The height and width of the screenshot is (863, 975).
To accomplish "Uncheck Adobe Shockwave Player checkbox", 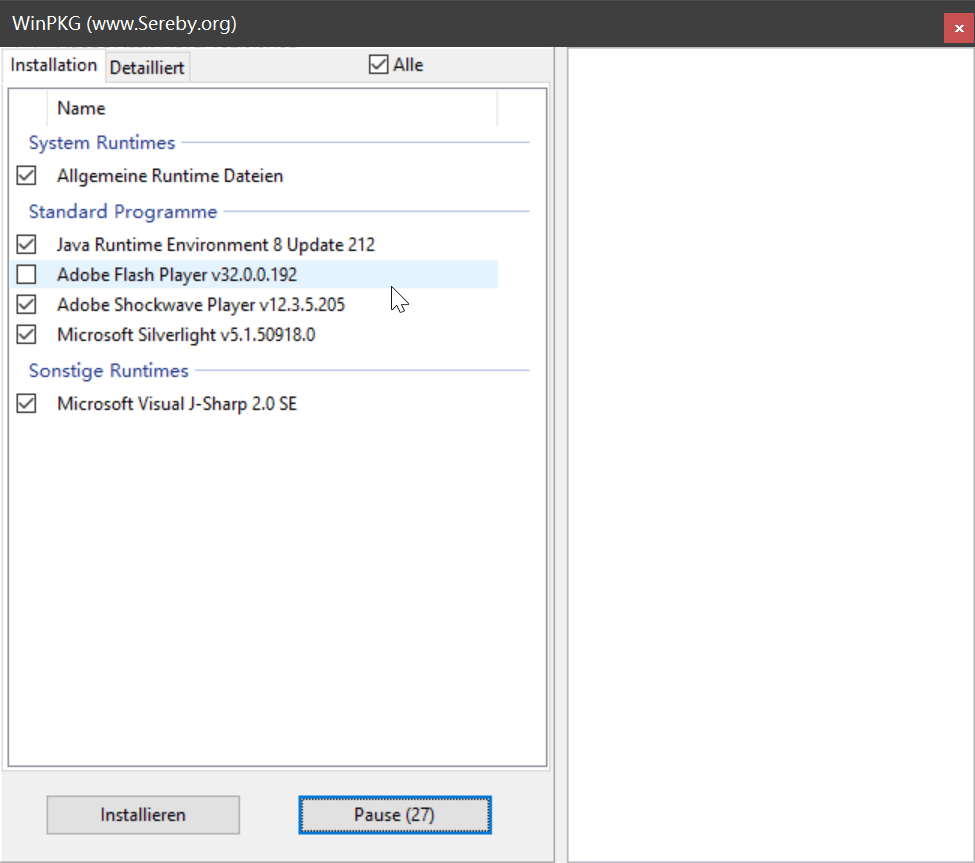I will [26, 304].
